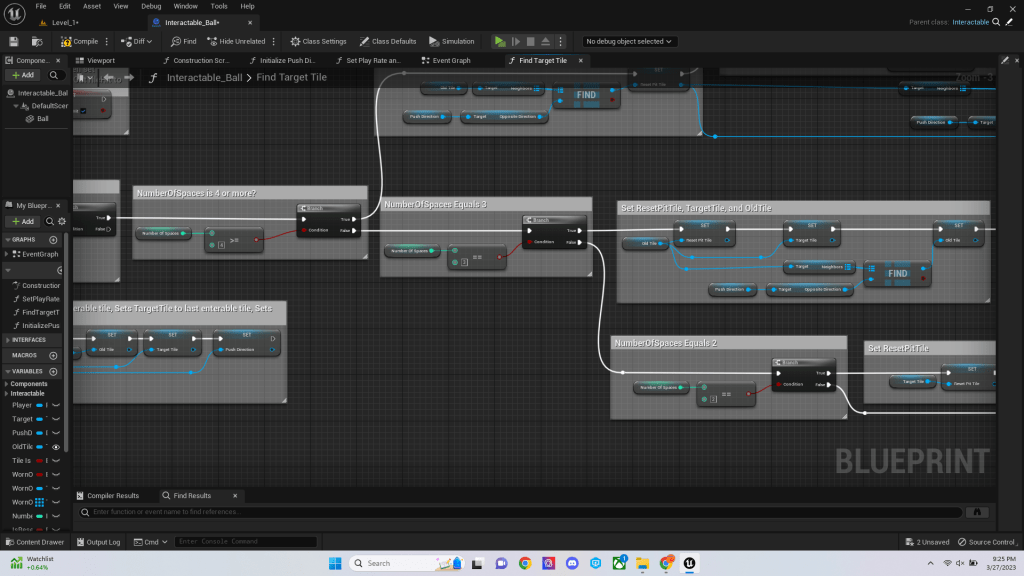Open the debug object selector dropdown
1024x576 pixels.
(x=630, y=41)
